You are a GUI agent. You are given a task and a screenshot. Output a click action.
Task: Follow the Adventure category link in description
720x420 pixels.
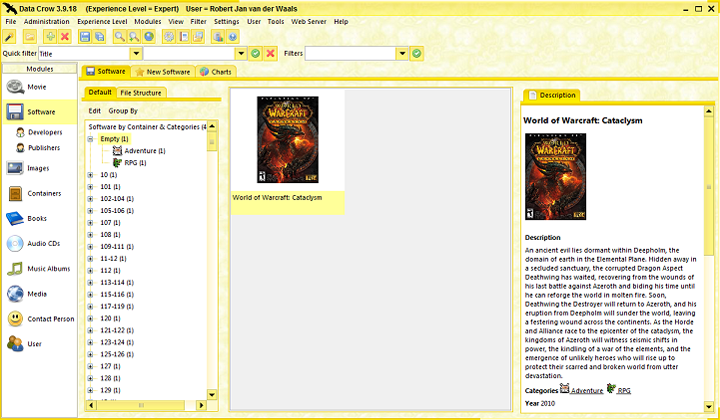(587, 391)
